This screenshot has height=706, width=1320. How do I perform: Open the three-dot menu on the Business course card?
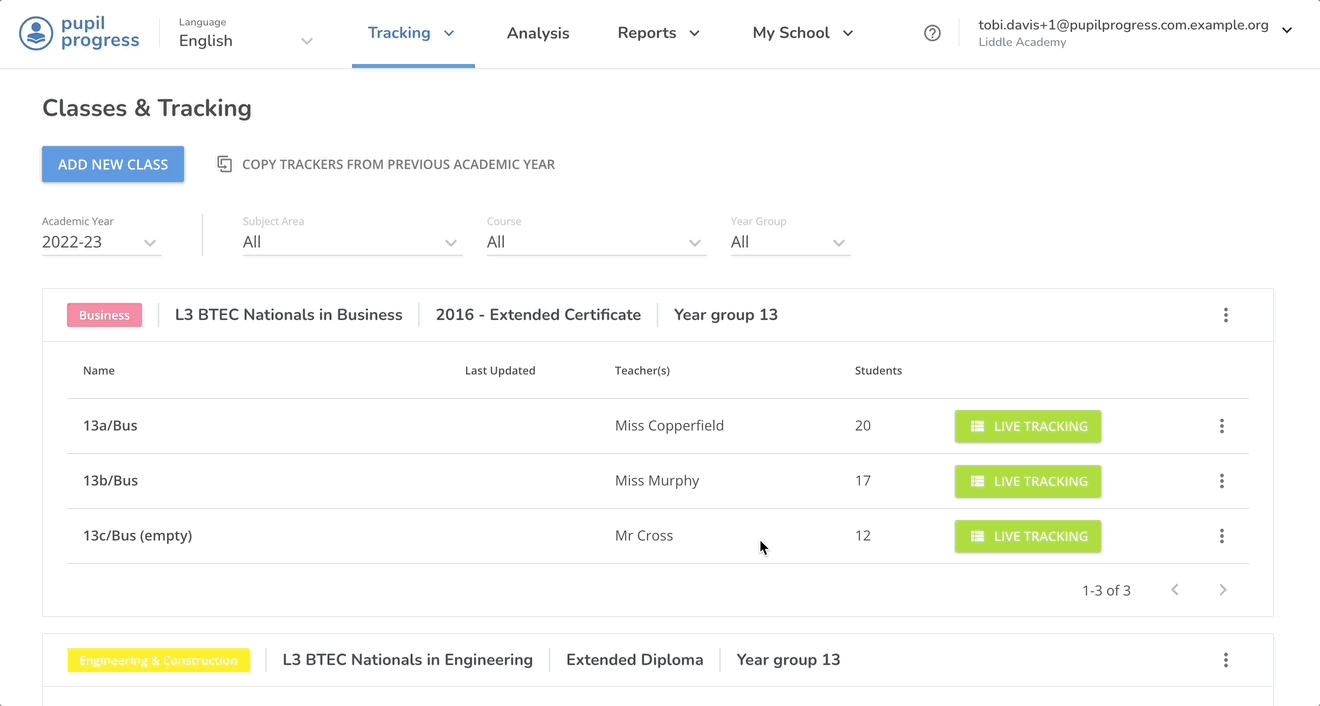click(1226, 314)
